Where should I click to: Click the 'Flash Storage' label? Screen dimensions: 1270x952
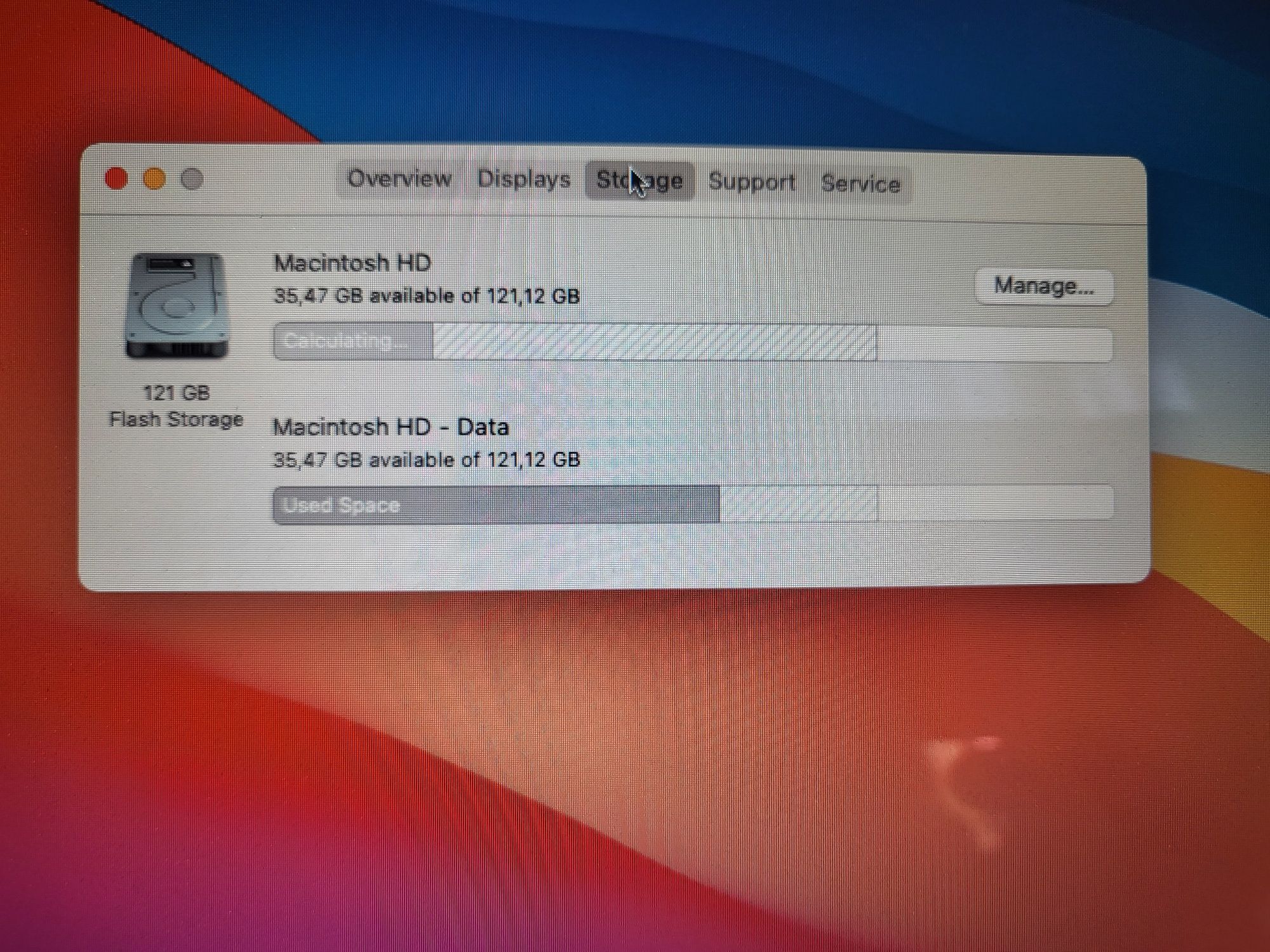(176, 420)
